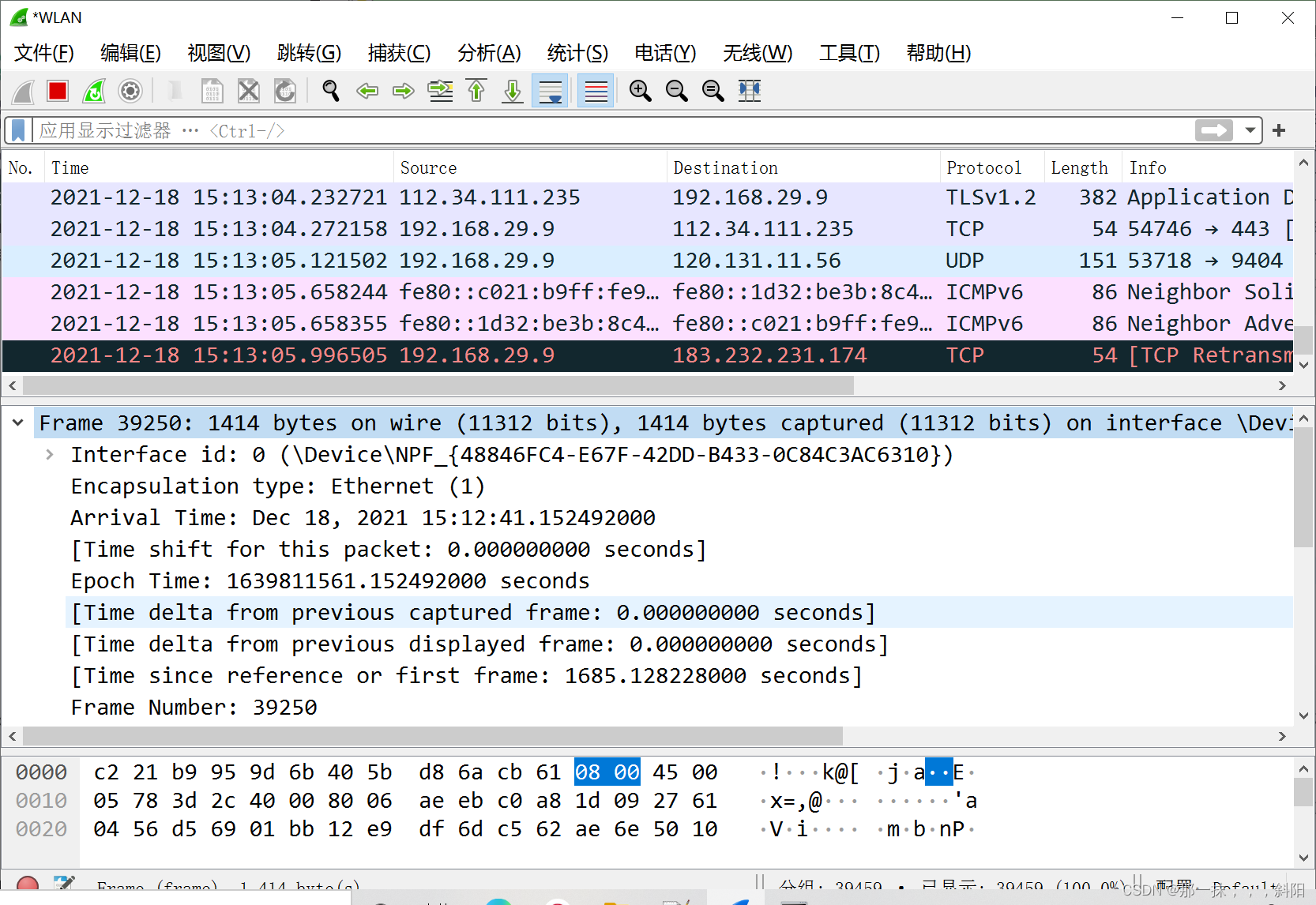
Task: Open the 工具(T) menu
Action: (x=849, y=53)
